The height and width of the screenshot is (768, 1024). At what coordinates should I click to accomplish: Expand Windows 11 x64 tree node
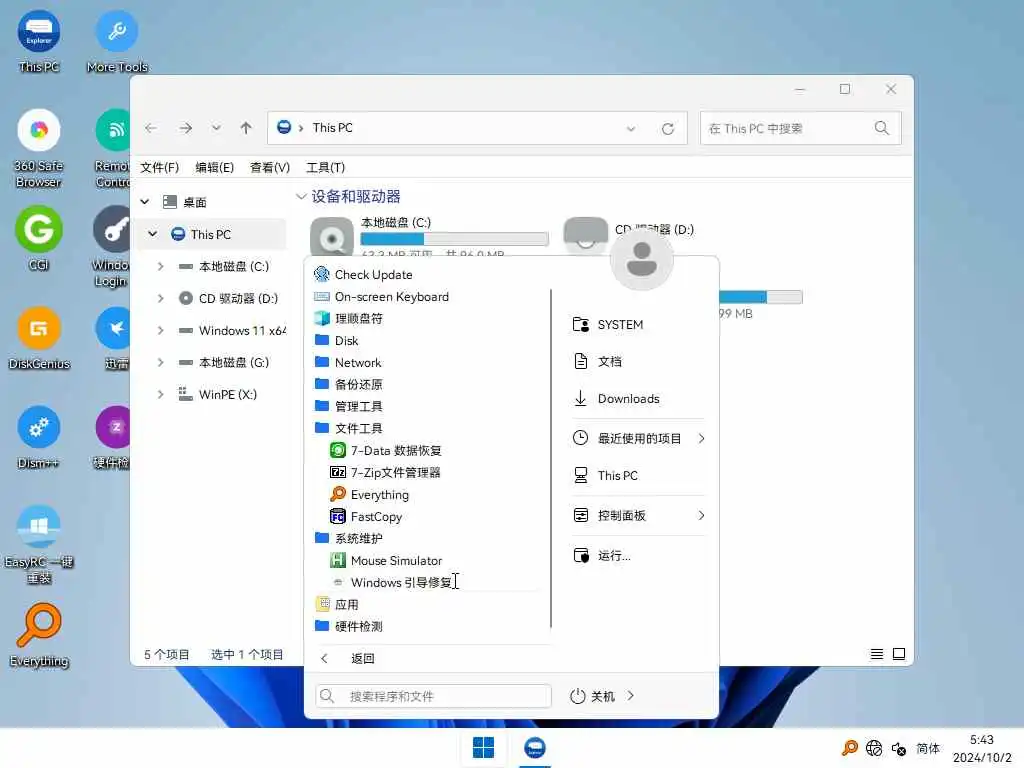click(161, 330)
